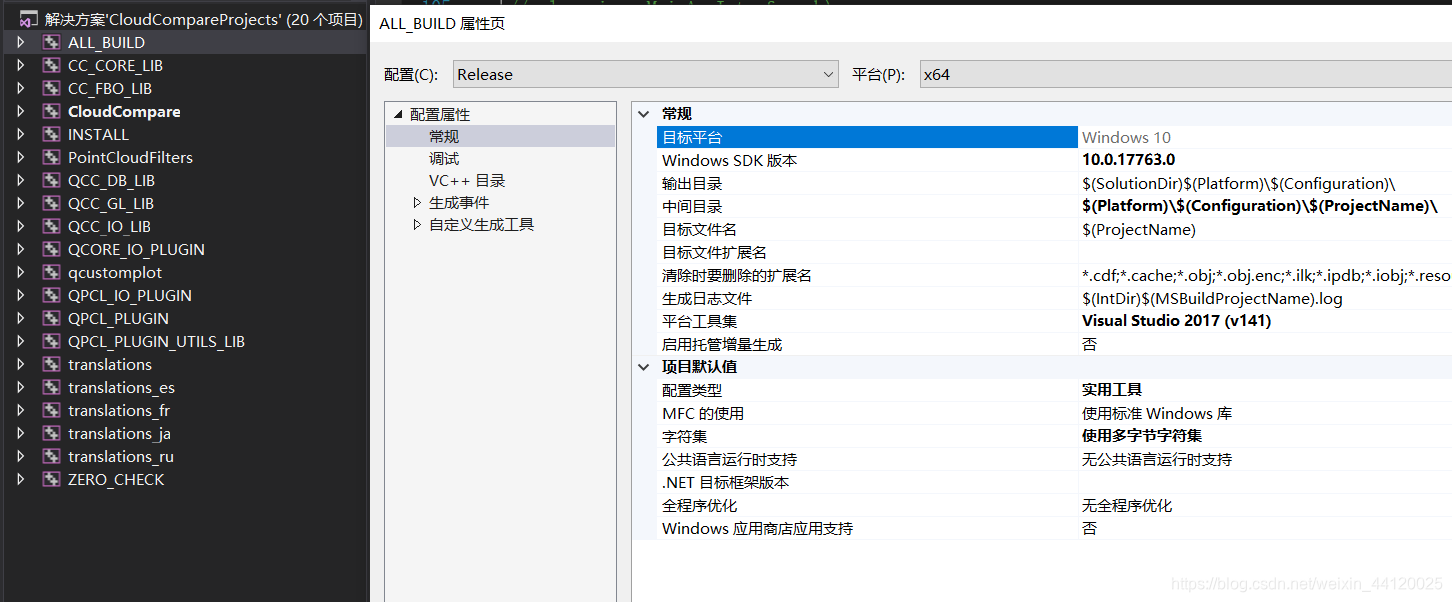Click the PointCloudFilters project icon
The height and width of the screenshot is (602, 1452).
[x=51, y=157]
